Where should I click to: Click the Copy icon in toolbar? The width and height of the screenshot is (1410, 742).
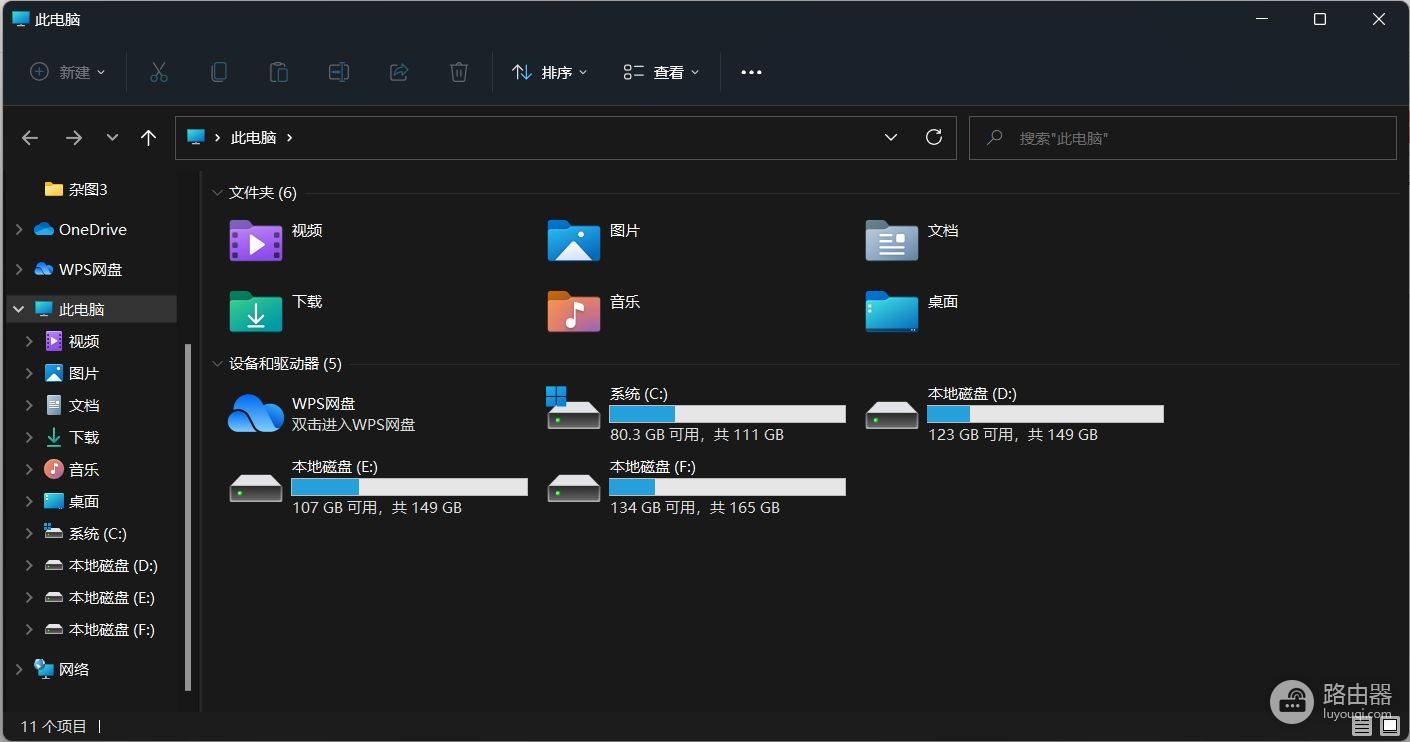click(218, 72)
